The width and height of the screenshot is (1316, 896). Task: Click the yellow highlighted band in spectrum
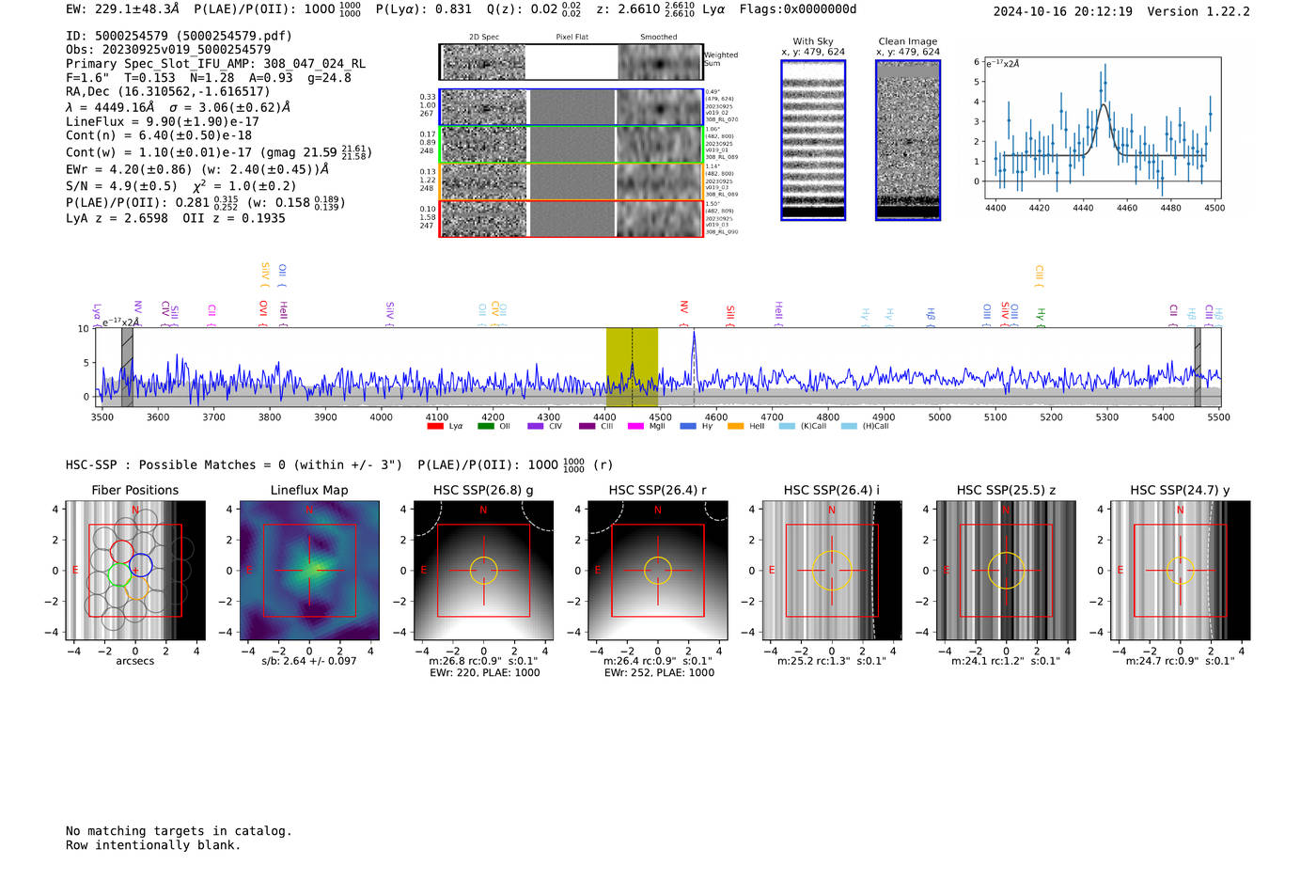tap(632, 368)
